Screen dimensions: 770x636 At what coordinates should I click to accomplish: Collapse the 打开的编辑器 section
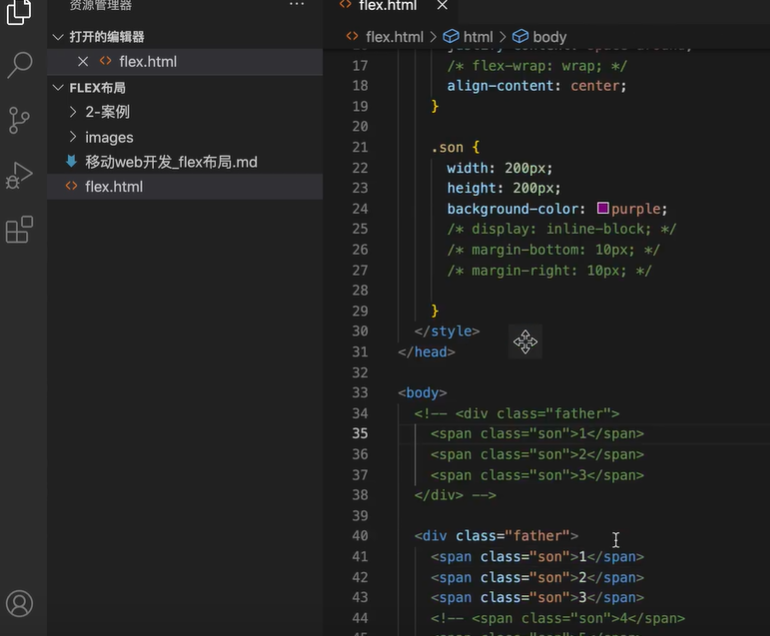[x=58, y=37]
